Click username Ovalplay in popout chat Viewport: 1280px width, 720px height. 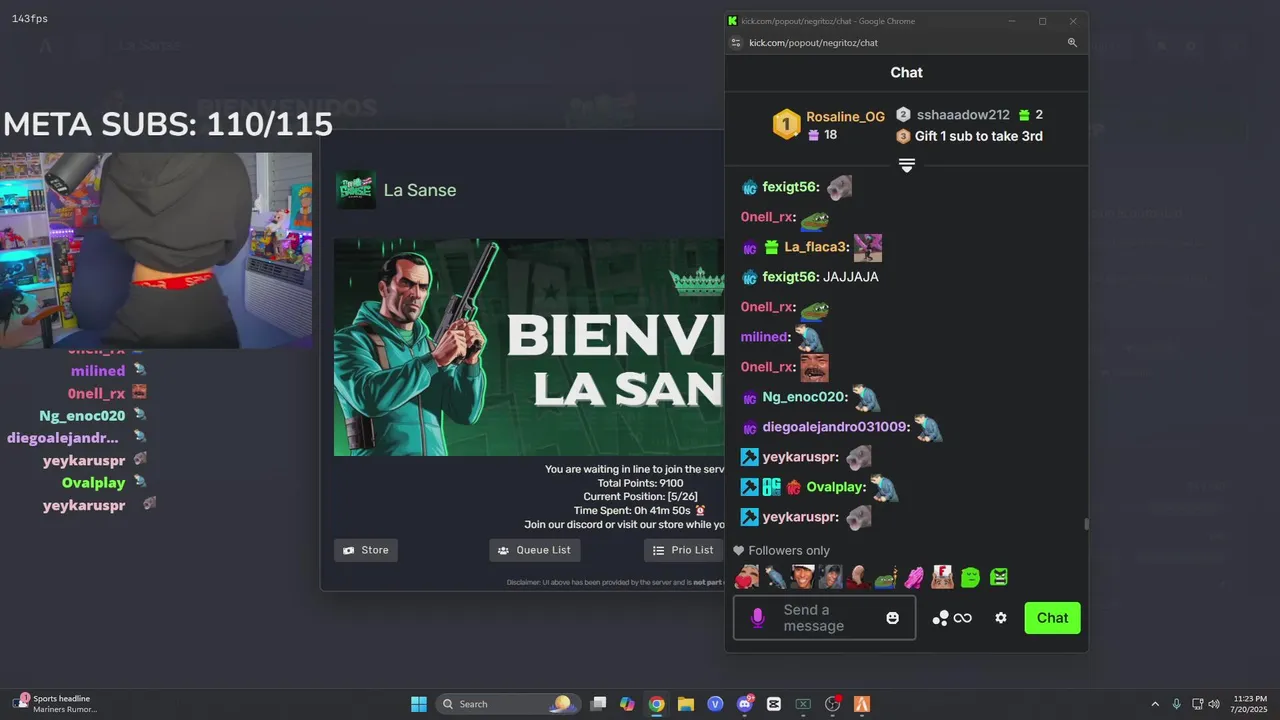pyautogui.click(x=834, y=487)
